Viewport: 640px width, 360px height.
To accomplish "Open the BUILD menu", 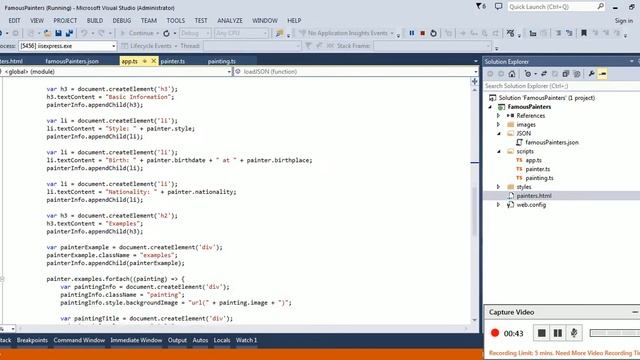I will point(95,20).
